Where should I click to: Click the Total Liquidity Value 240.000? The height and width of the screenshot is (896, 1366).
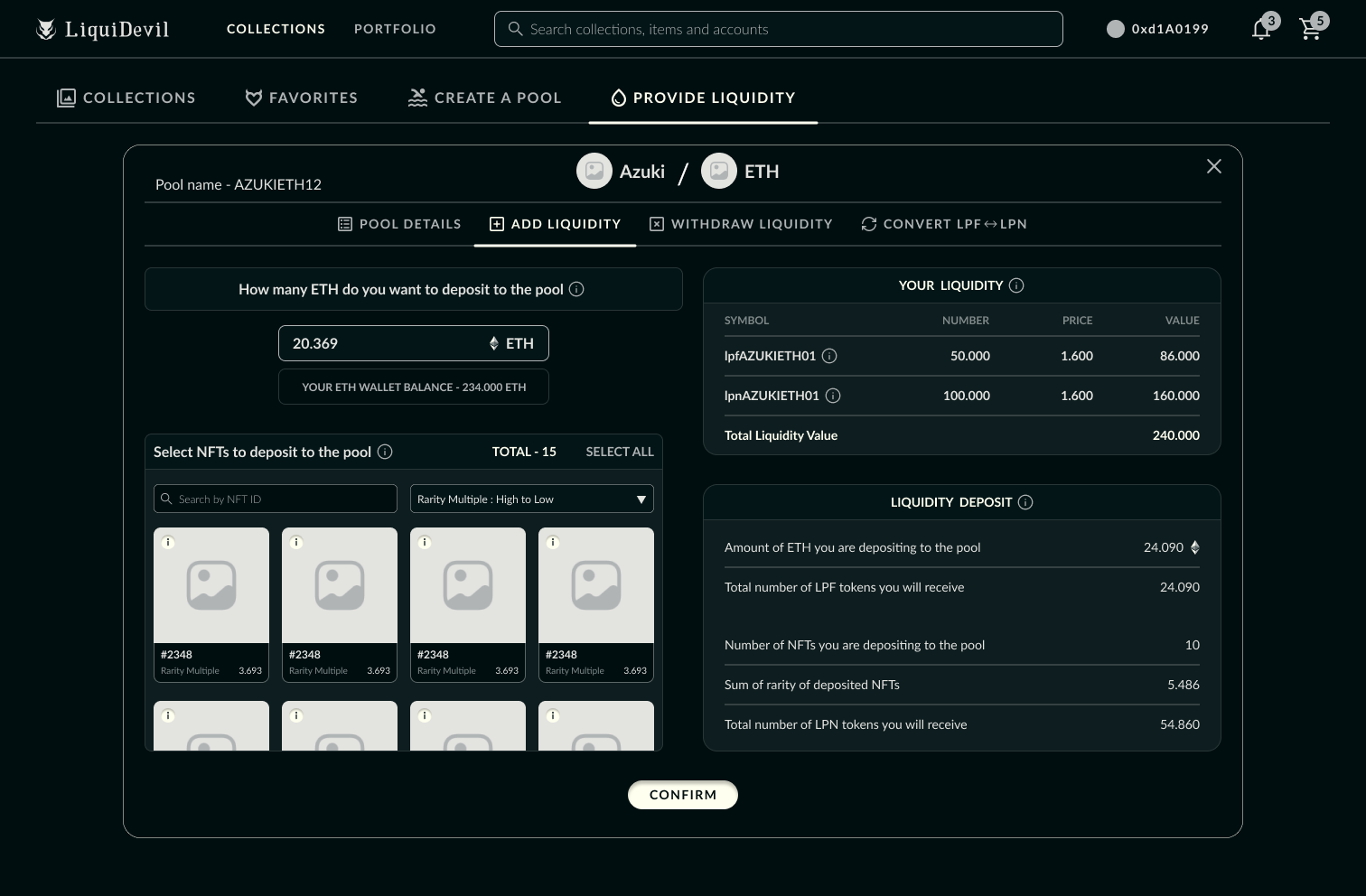(1176, 435)
